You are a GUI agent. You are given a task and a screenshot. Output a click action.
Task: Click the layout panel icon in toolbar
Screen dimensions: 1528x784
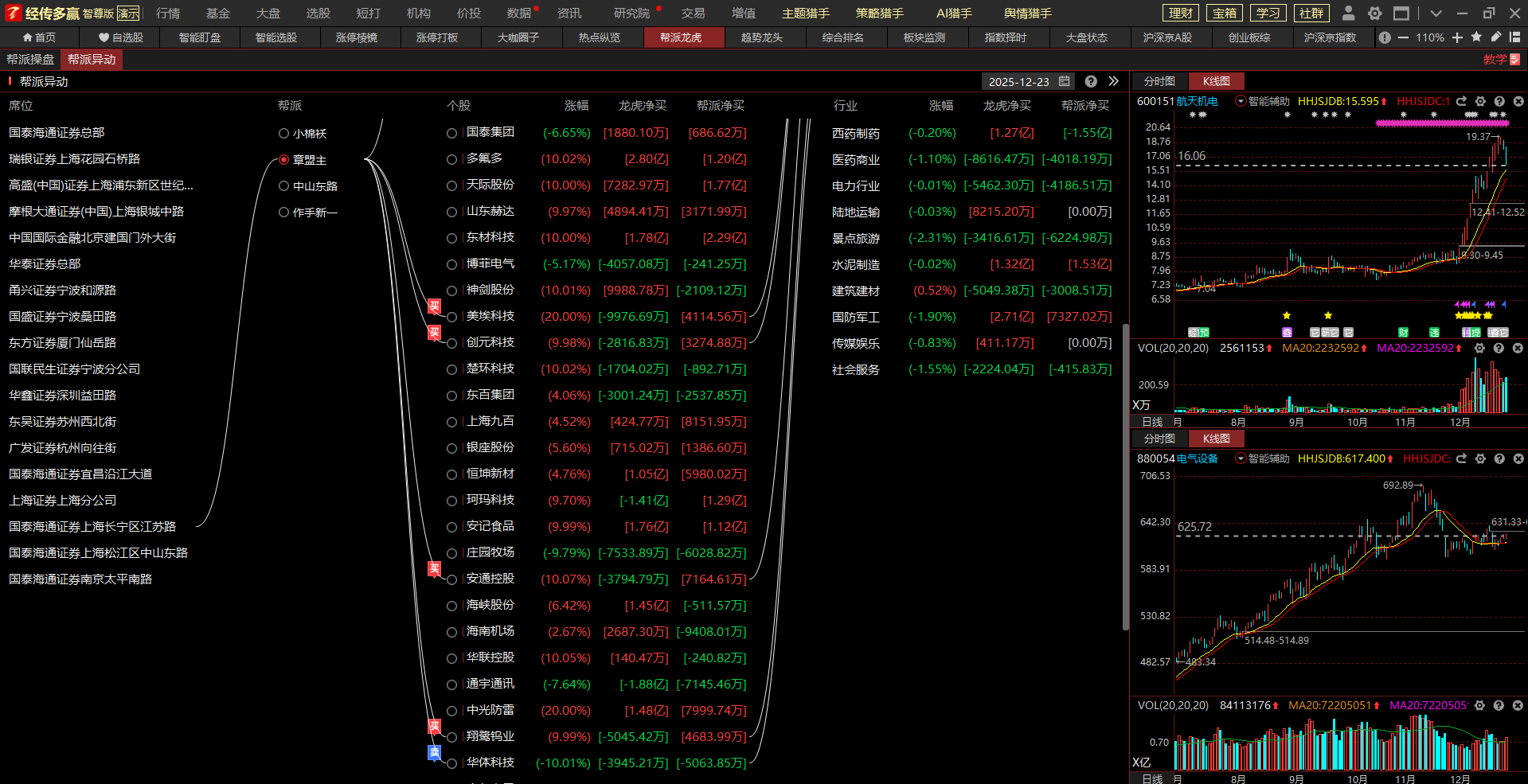point(1514,37)
